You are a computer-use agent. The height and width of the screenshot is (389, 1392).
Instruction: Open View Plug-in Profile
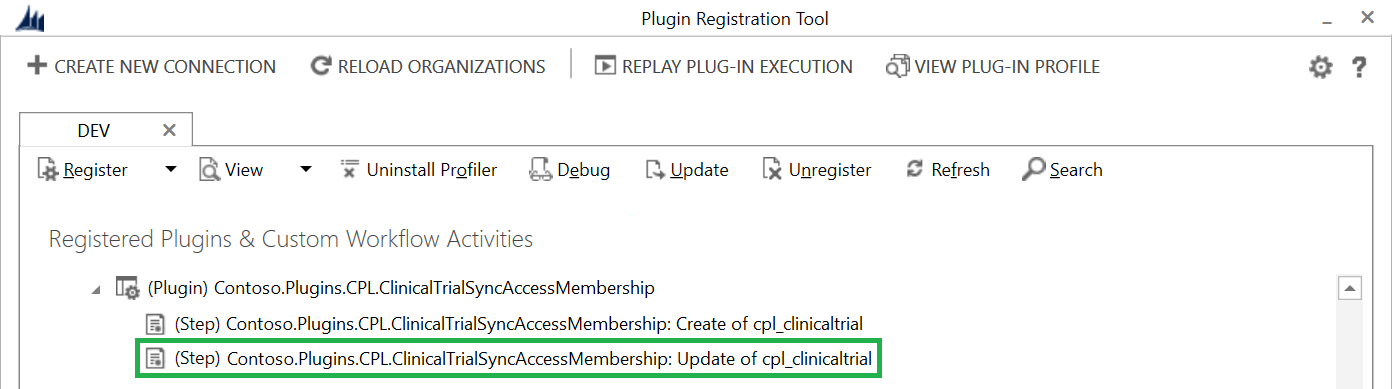click(992, 66)
